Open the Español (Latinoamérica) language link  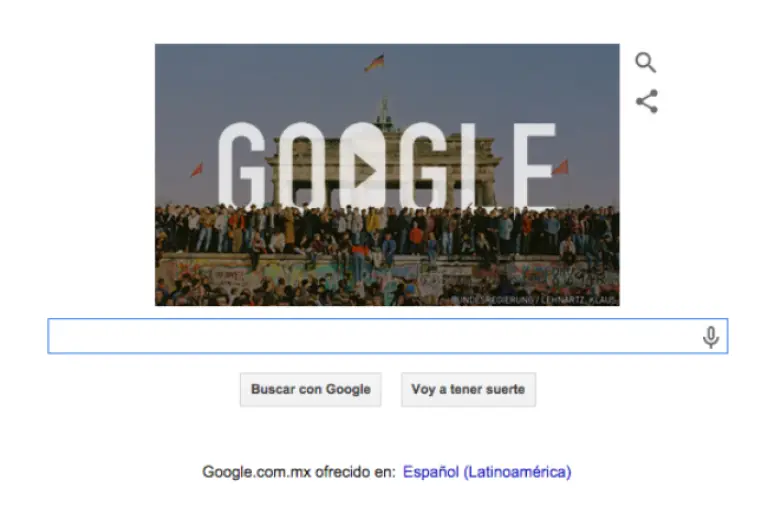(x=487, y=472)
